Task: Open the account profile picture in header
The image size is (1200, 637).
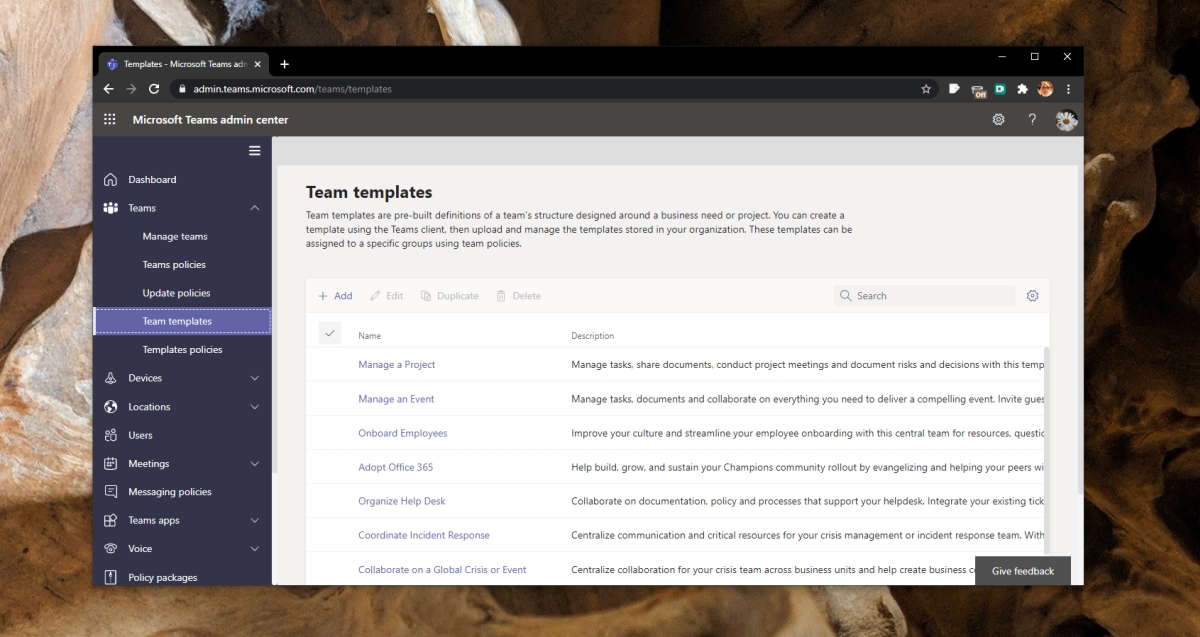Action: click(1066, 120)
